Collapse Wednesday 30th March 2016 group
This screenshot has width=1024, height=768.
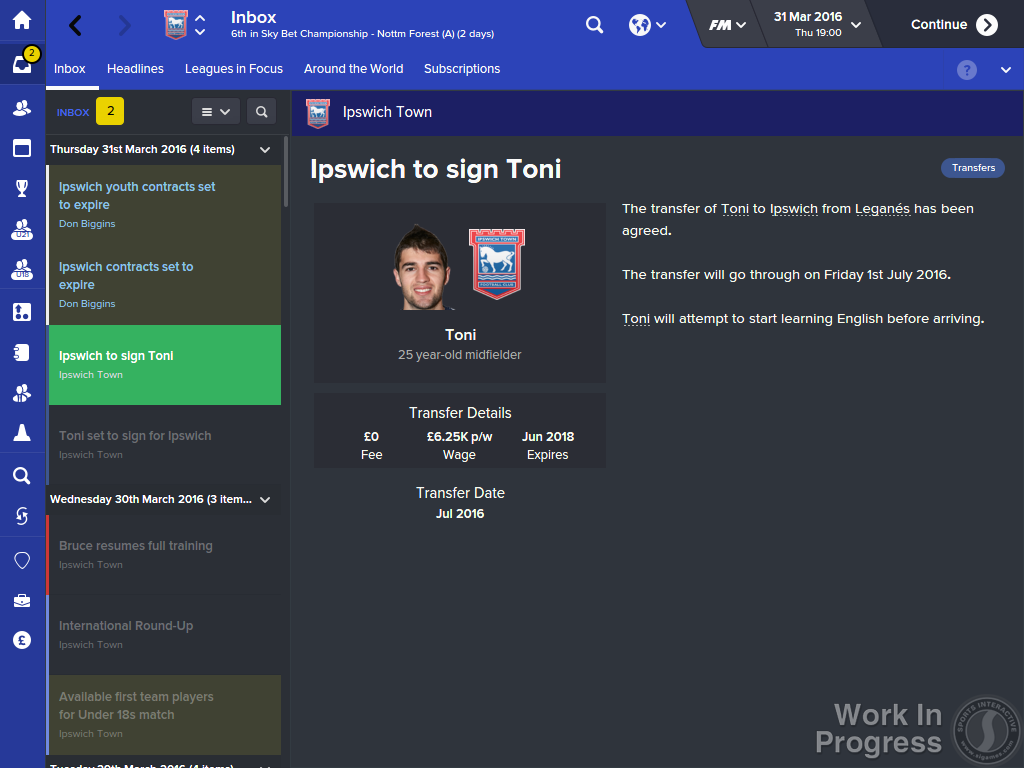(265, 500)
